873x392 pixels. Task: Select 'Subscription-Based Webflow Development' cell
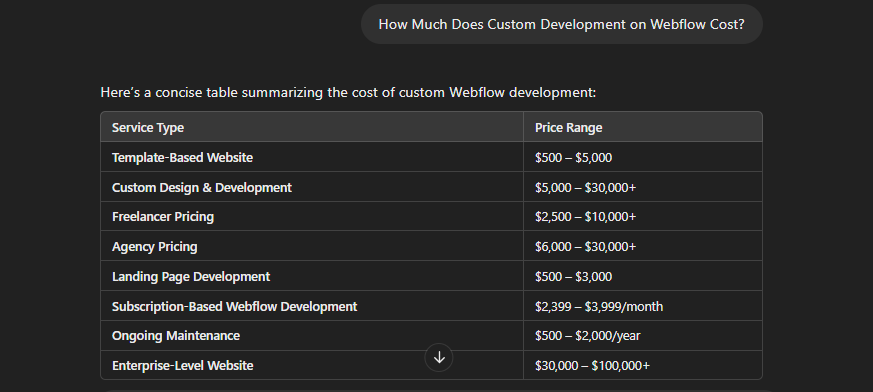click(x=312, y=306)
